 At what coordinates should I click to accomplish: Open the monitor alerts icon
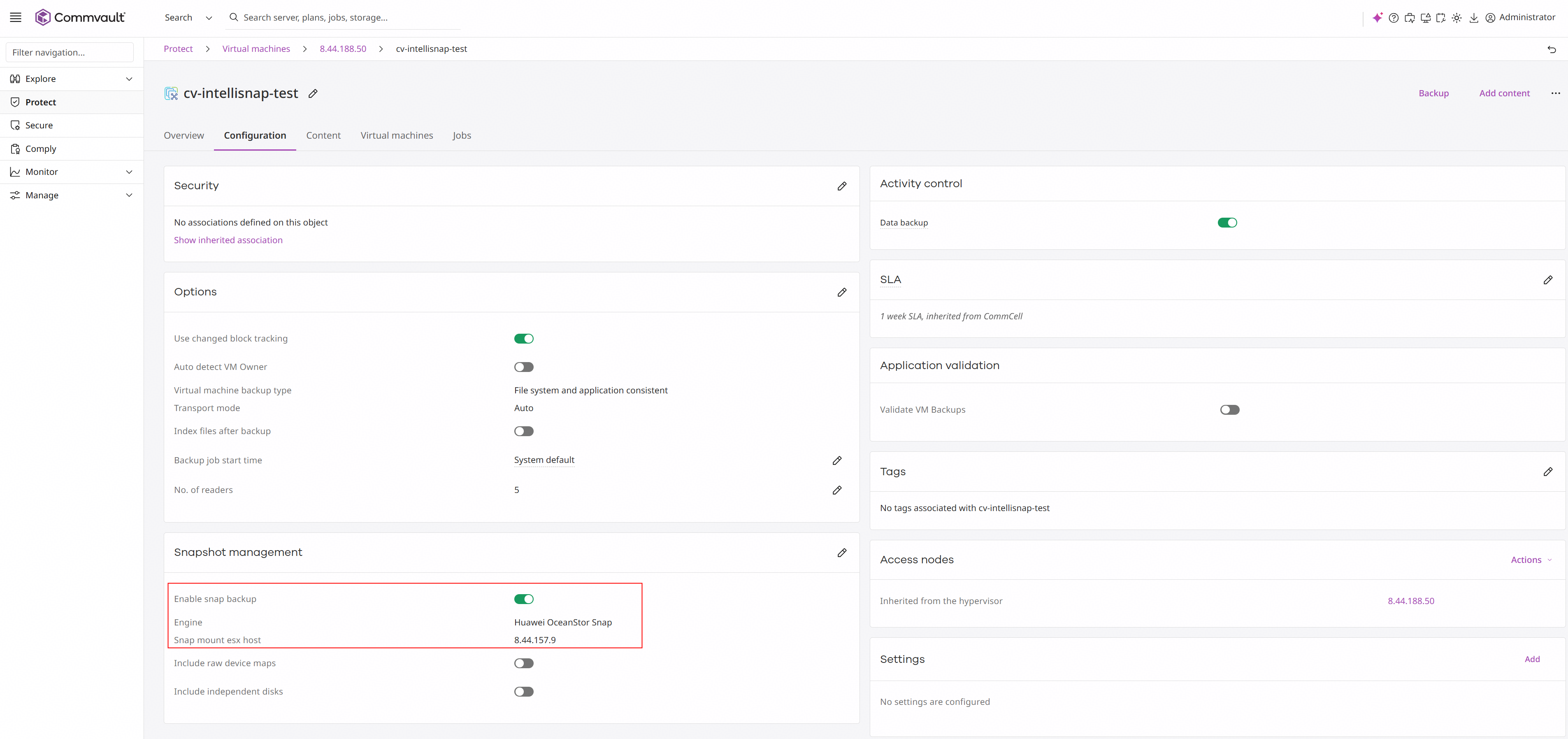[1425, 18]
